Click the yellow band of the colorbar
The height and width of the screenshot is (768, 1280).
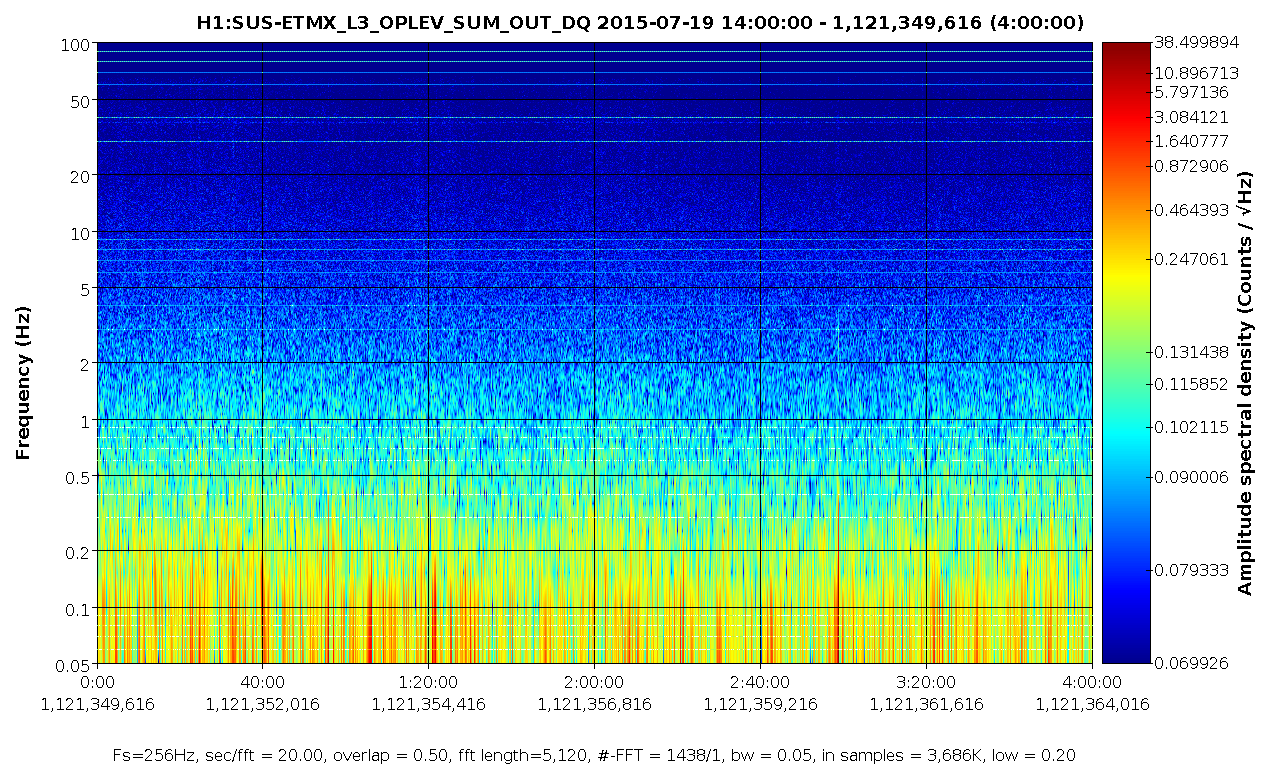click(x=1126, y=275)
